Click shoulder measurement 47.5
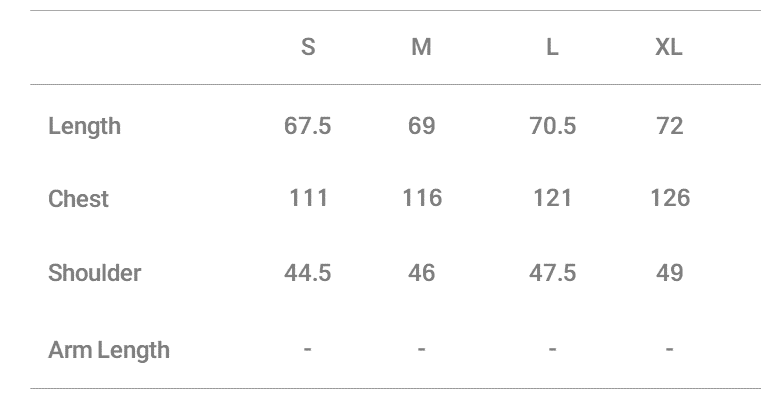This screenshot has width=761, height=402. tap(552, 273)
